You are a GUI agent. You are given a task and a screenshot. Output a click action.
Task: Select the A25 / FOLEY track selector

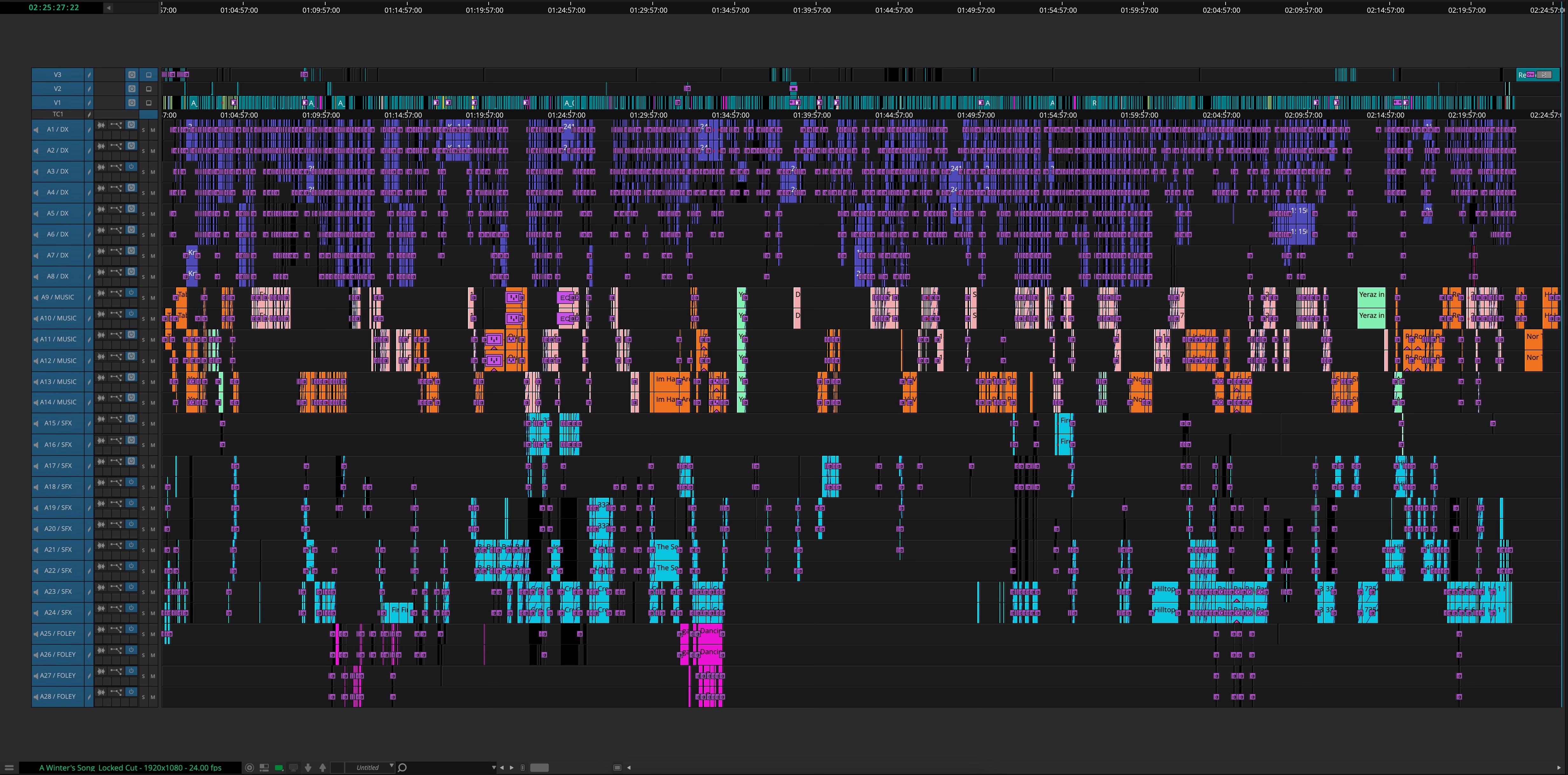(x=58, y=634)
